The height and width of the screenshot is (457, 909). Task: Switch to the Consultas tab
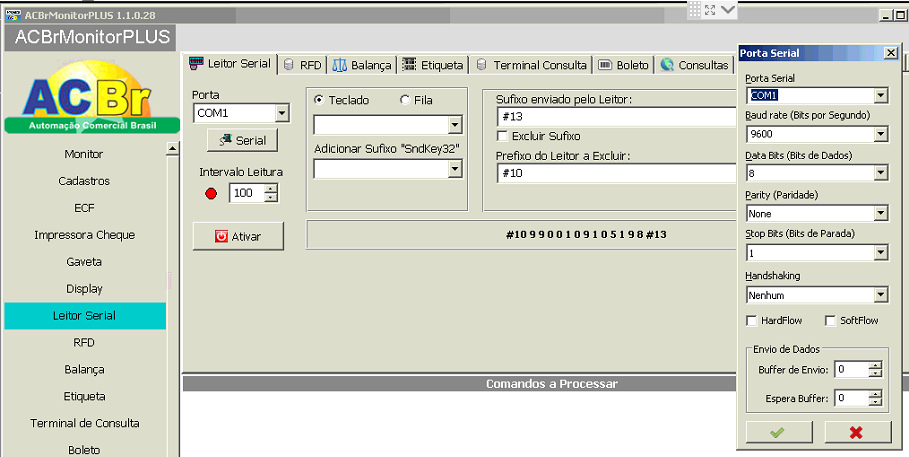click(x=695, y=65)
